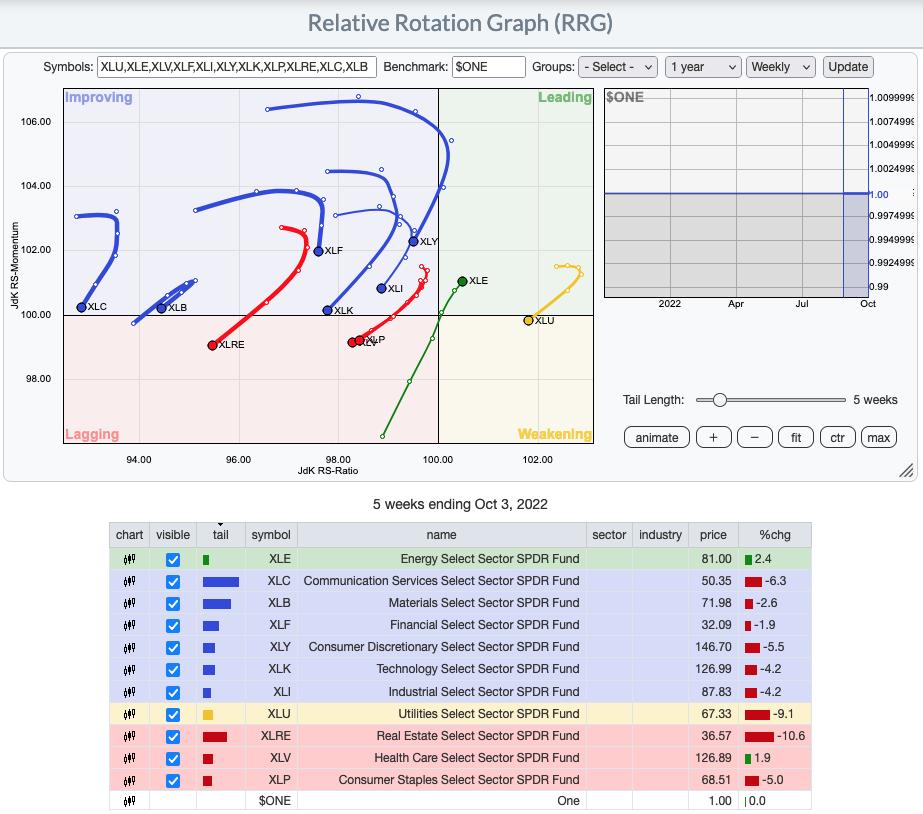The width and height of the screenshot is (923, 814).
Task: Uncheck visibility for XLB
Action: point(172,603)
